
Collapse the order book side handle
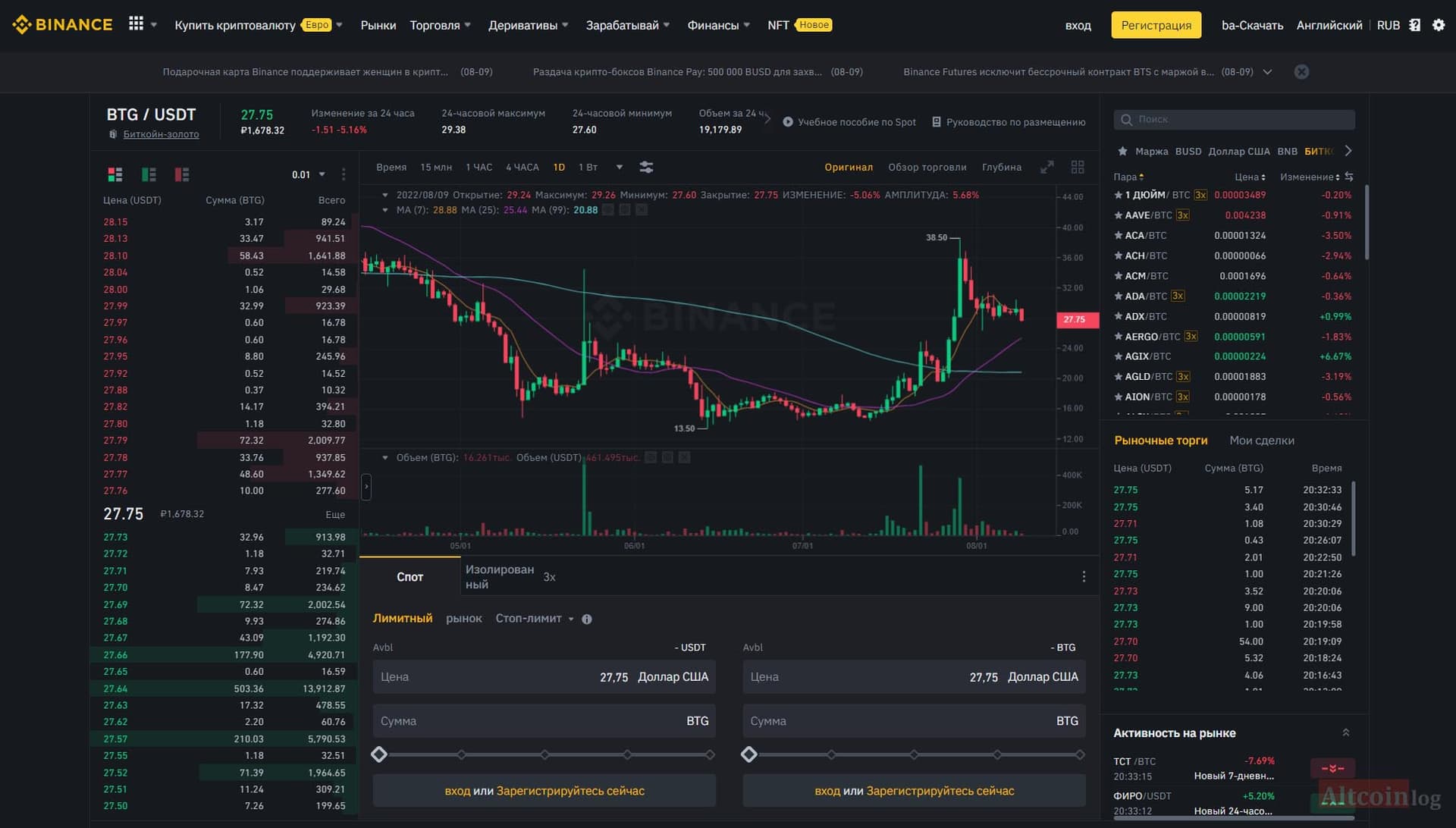366,487
